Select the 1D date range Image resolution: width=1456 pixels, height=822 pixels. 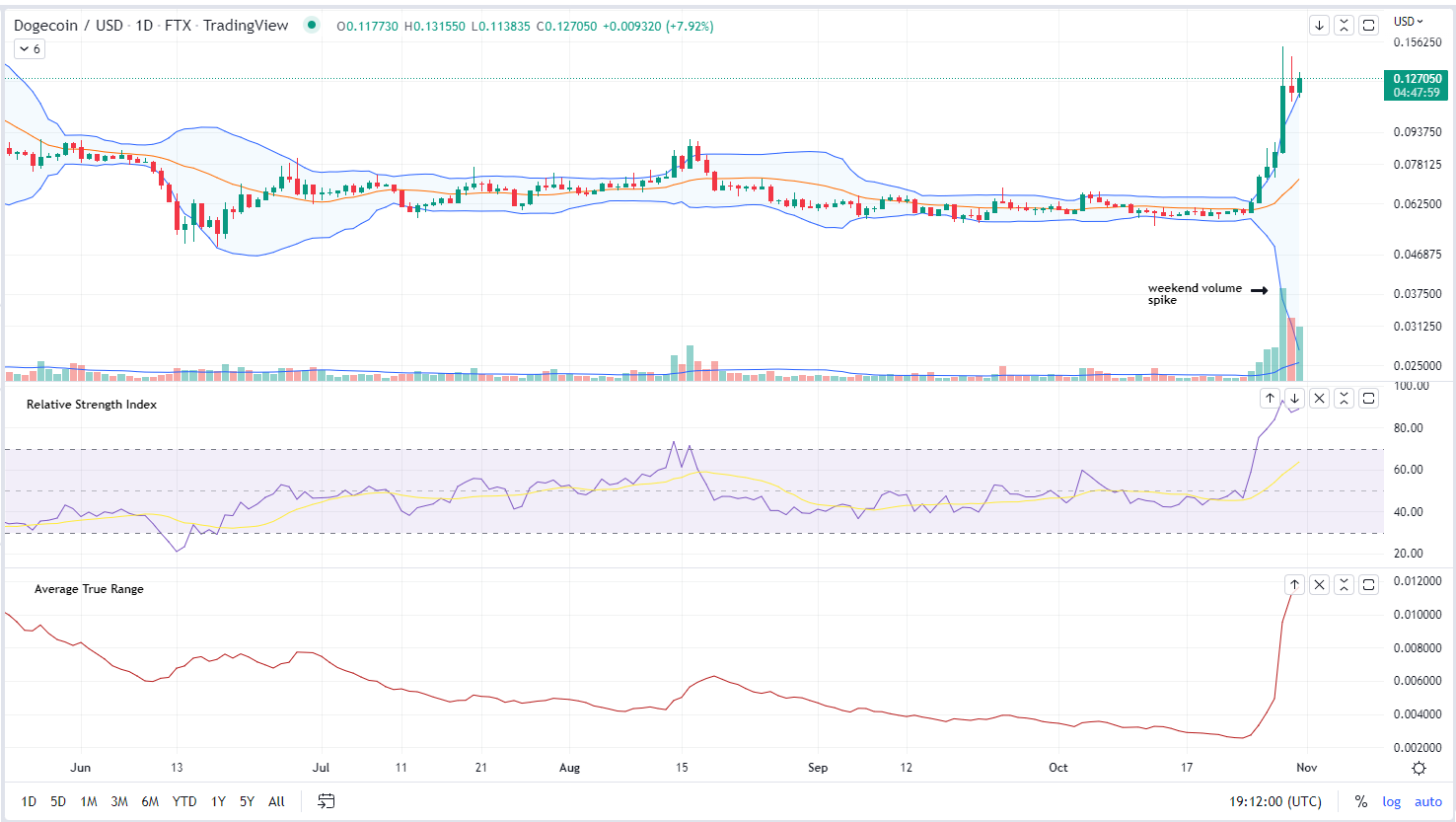pyautogui.click(x=29, y=801)
